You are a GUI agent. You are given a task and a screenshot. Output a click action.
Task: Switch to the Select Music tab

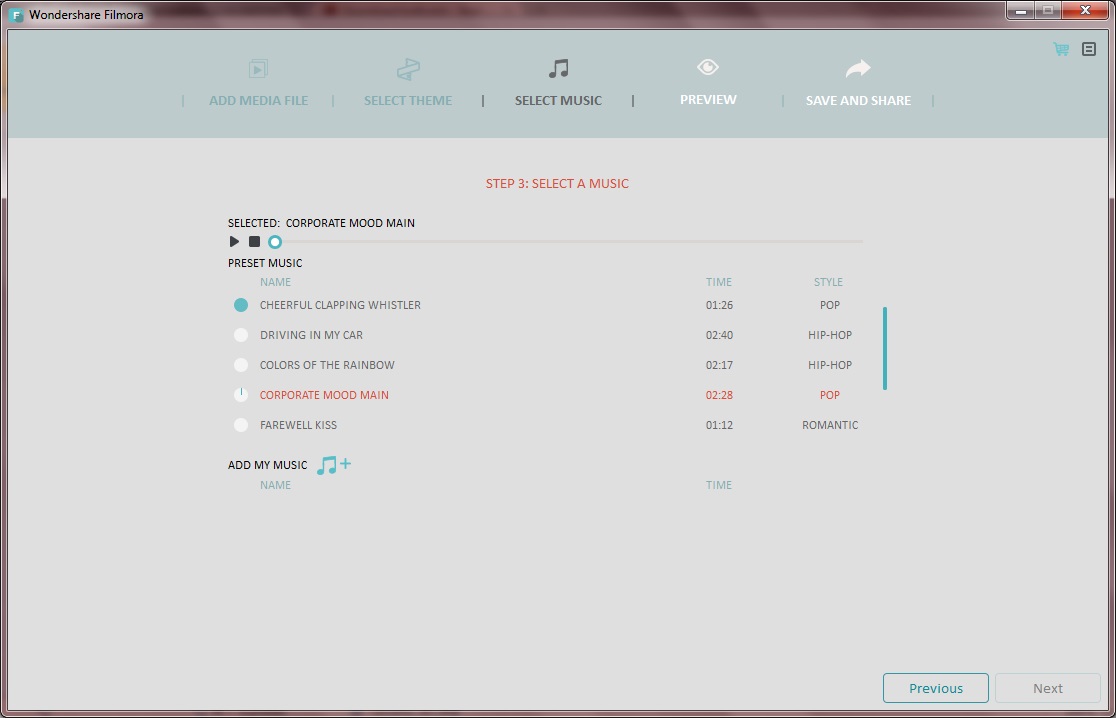(x=558, y=100)
